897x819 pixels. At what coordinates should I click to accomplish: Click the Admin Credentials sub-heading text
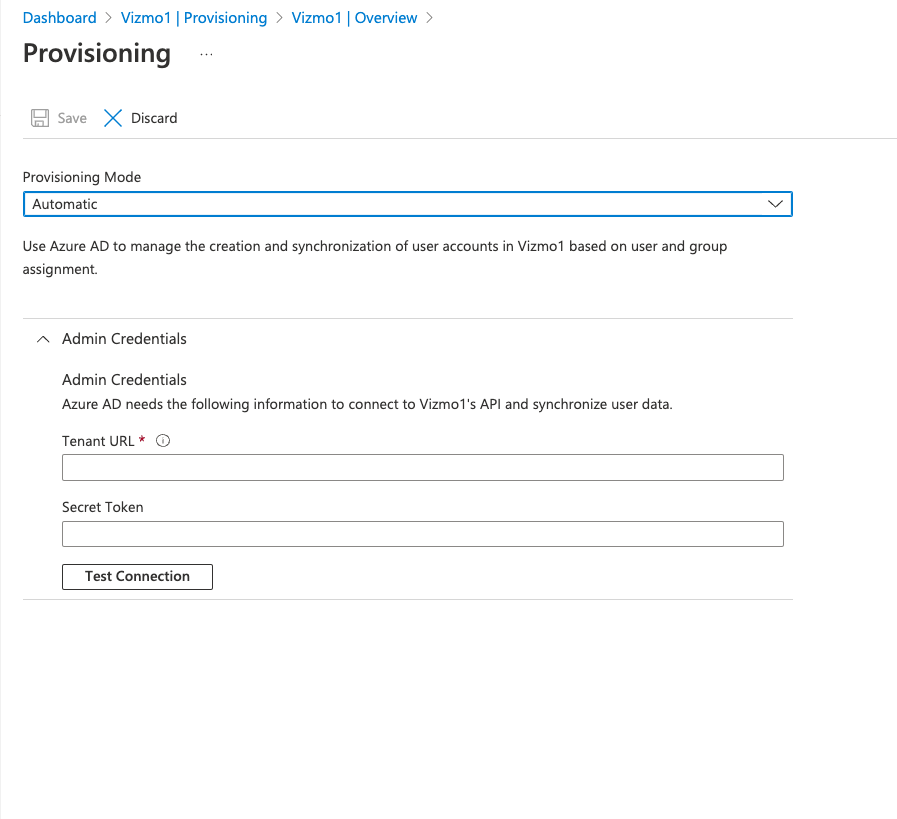[x=124, y=380]
